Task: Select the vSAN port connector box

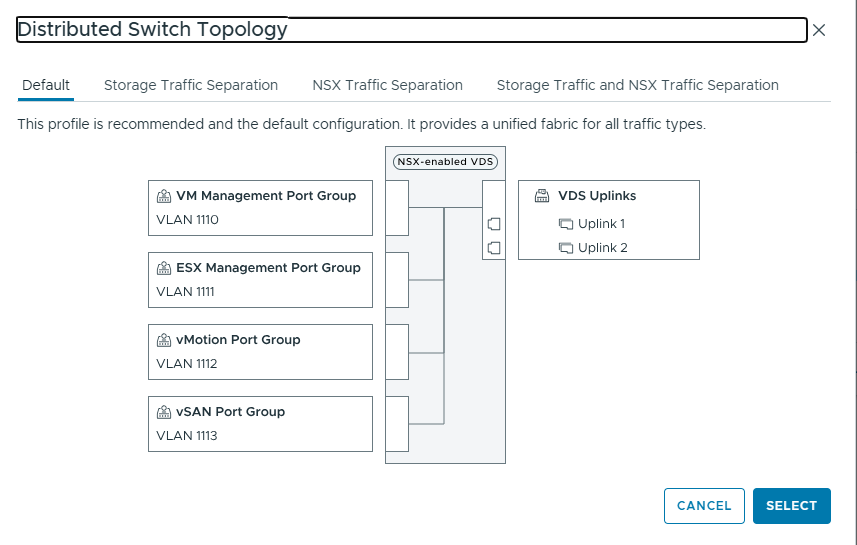Action: coord(397,424)
